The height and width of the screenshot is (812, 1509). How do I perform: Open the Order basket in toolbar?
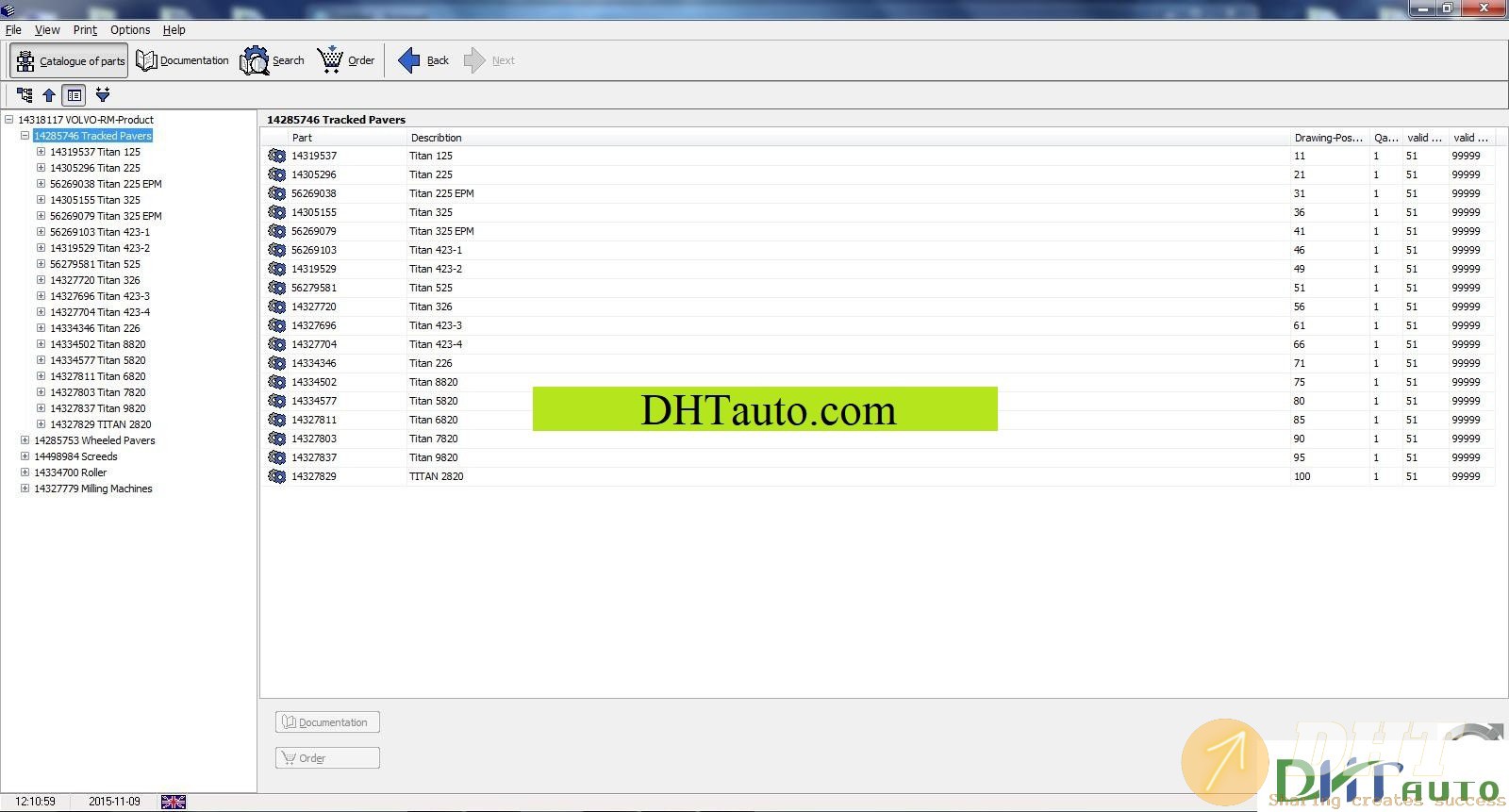click(346, 60)
